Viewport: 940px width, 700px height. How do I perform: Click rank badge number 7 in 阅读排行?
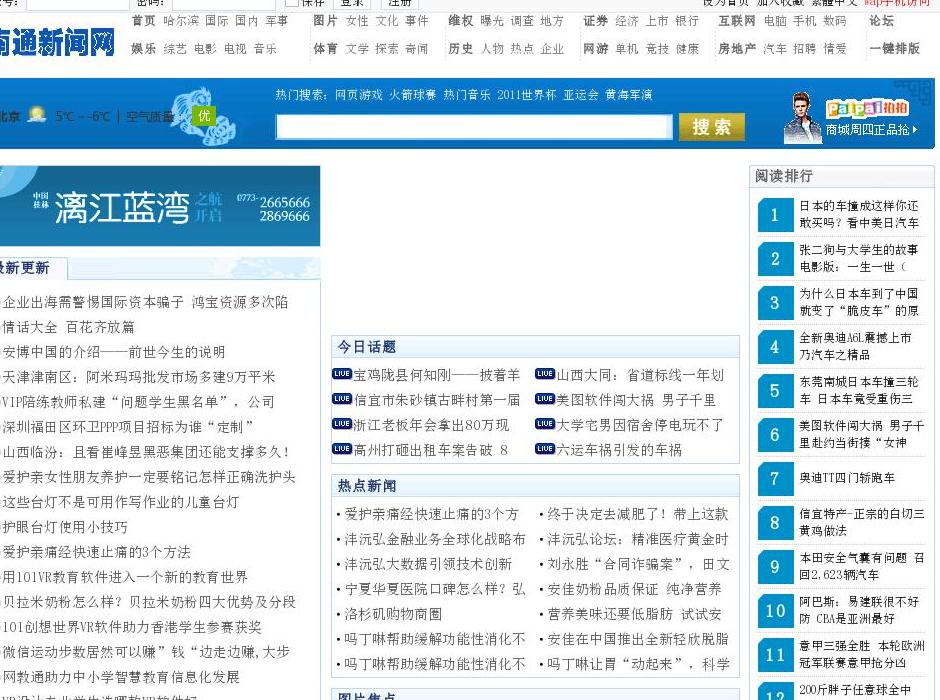[775, 478]
